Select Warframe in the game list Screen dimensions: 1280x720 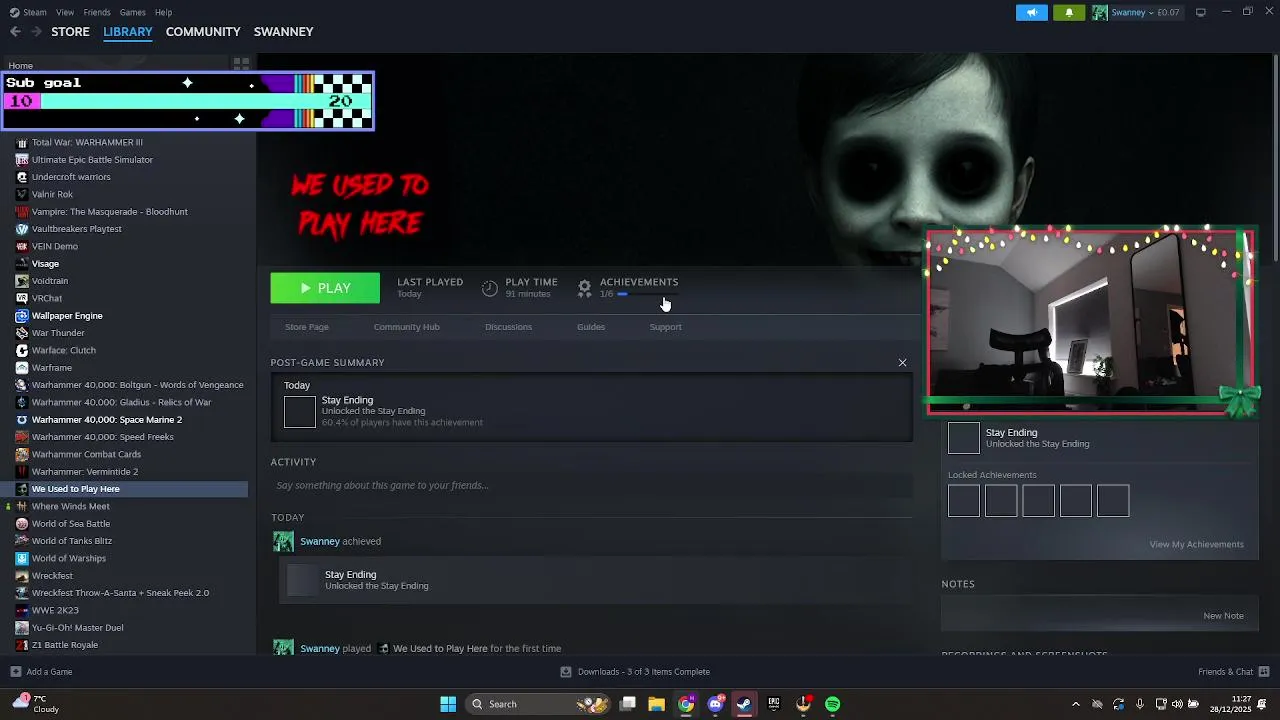(52, 368)
